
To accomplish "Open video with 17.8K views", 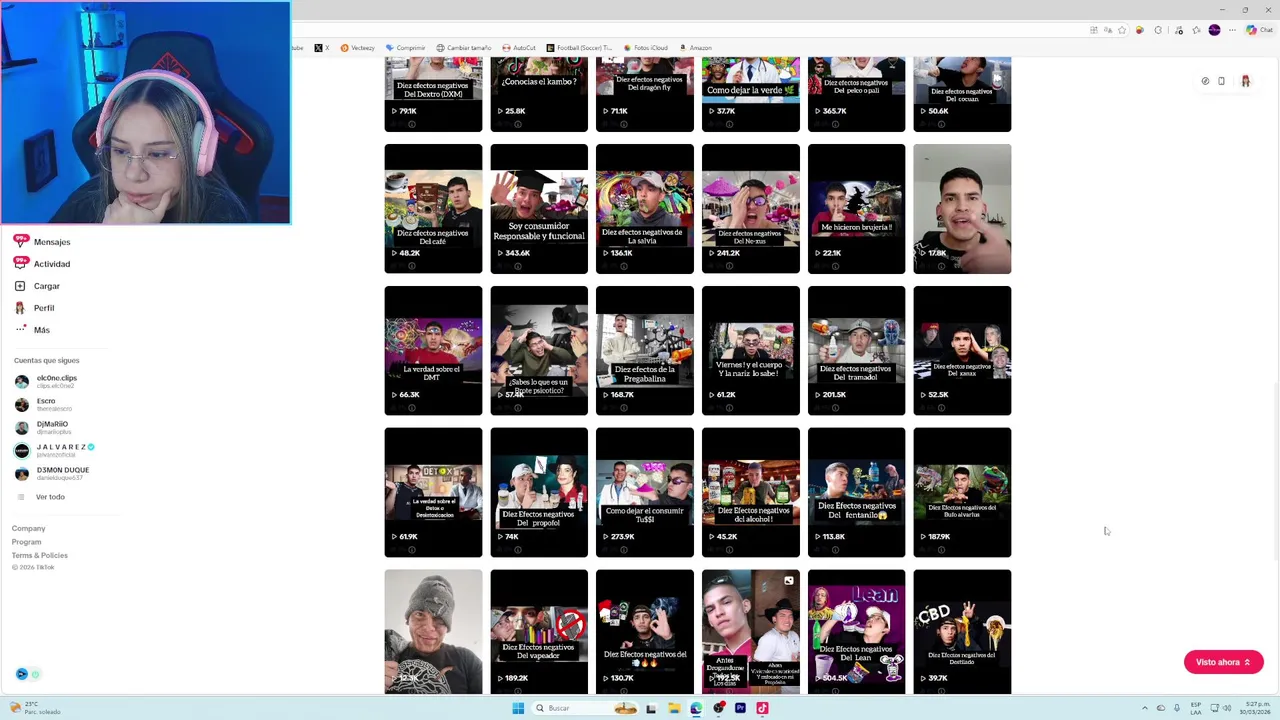I will 962,208.
